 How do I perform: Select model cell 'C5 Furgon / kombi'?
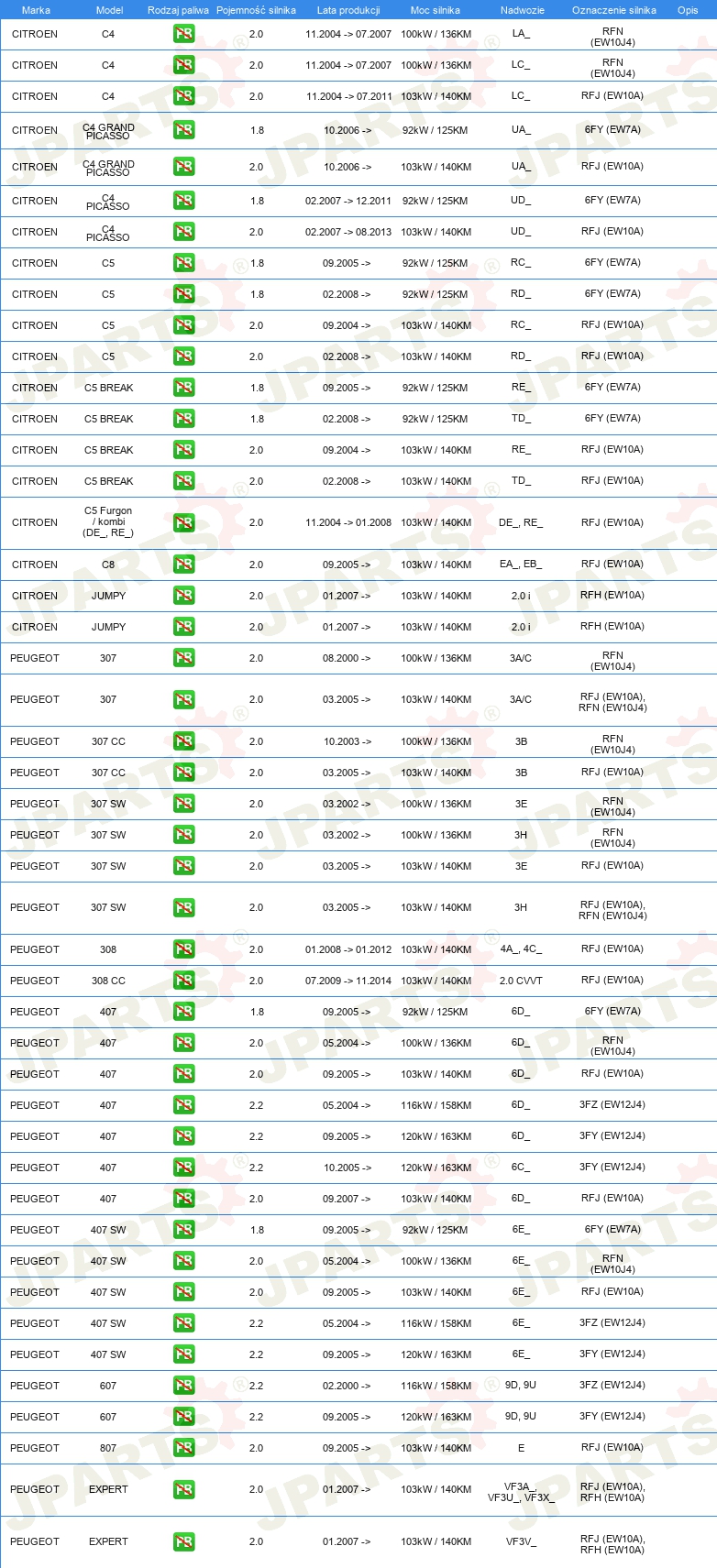coord(108,521)
